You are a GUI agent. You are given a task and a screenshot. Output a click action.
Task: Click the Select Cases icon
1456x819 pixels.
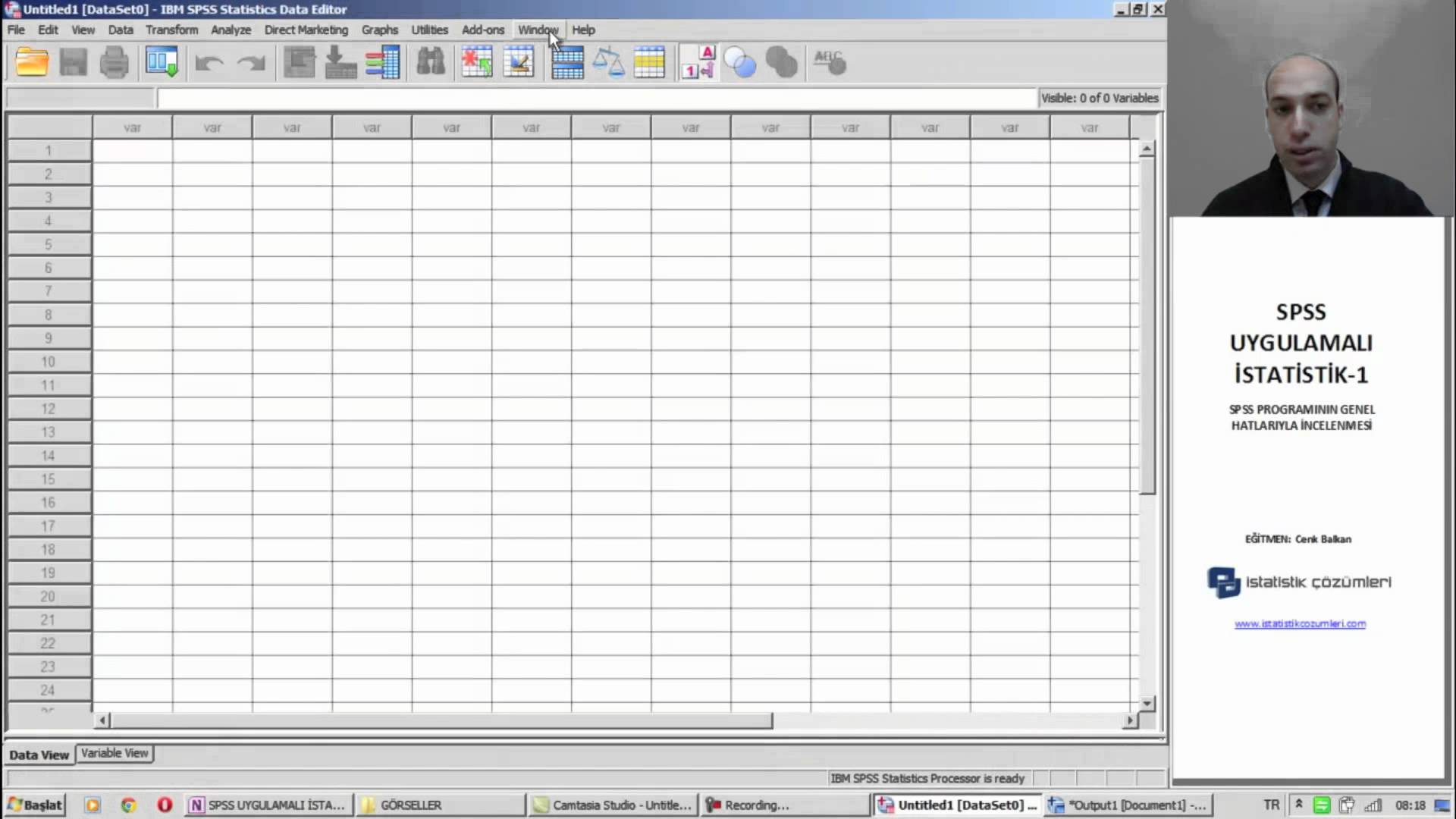coord(649,62)
